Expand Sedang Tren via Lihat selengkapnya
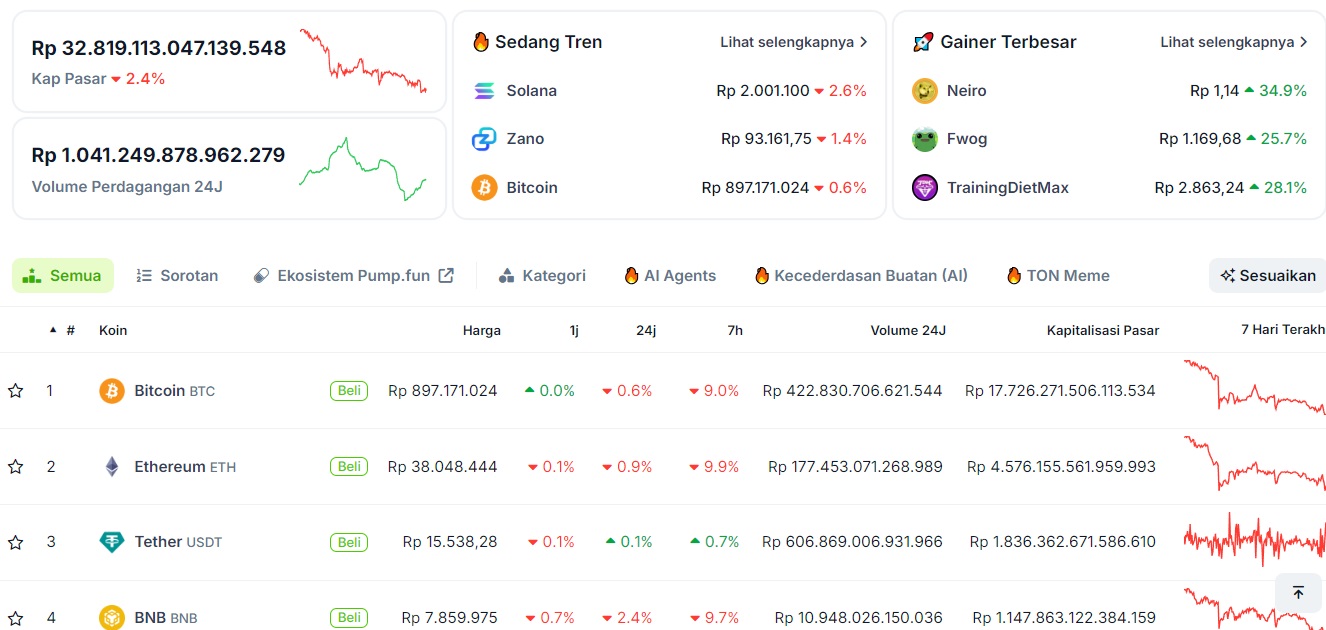Image resolution: width=1326 pixels, height=630 pixels. (794, 42)
